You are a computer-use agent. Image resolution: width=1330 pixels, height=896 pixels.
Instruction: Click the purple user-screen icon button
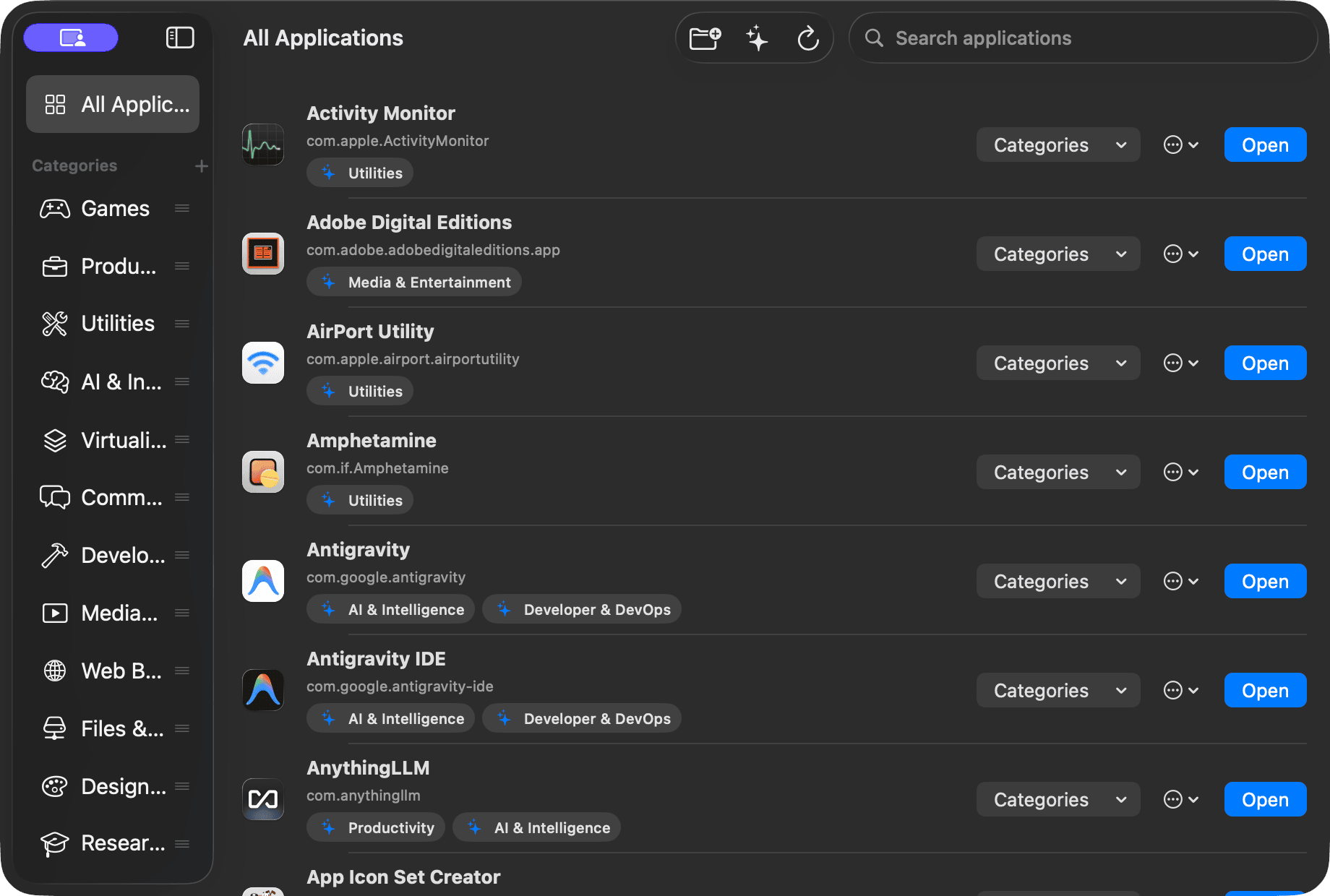coord(71,38)
